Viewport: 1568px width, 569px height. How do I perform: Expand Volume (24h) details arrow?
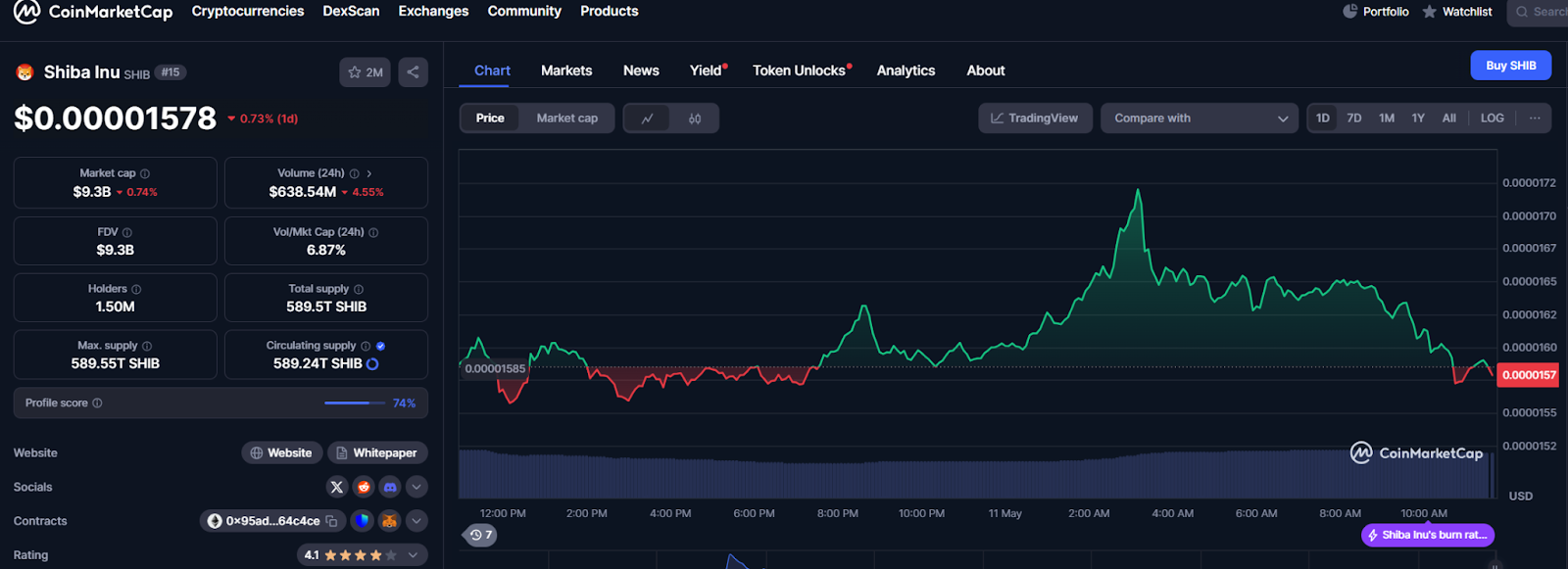point(369,173)
